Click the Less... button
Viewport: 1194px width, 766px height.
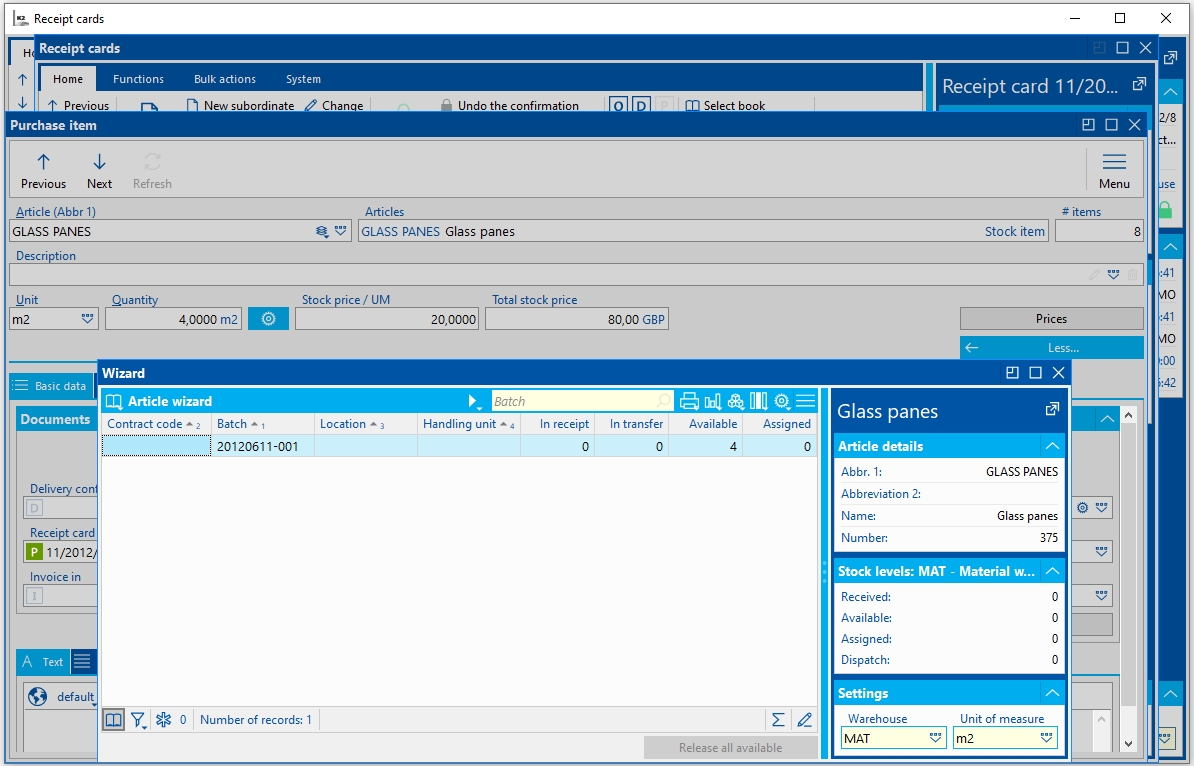(x=1051, y=348)
